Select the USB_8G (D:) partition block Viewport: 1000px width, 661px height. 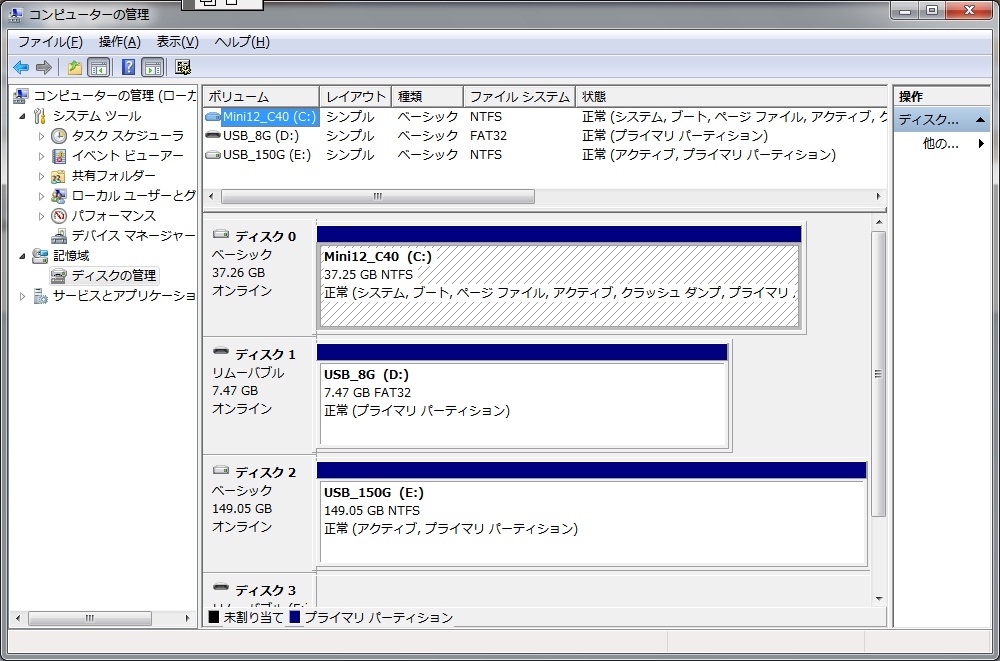(522, 404)
